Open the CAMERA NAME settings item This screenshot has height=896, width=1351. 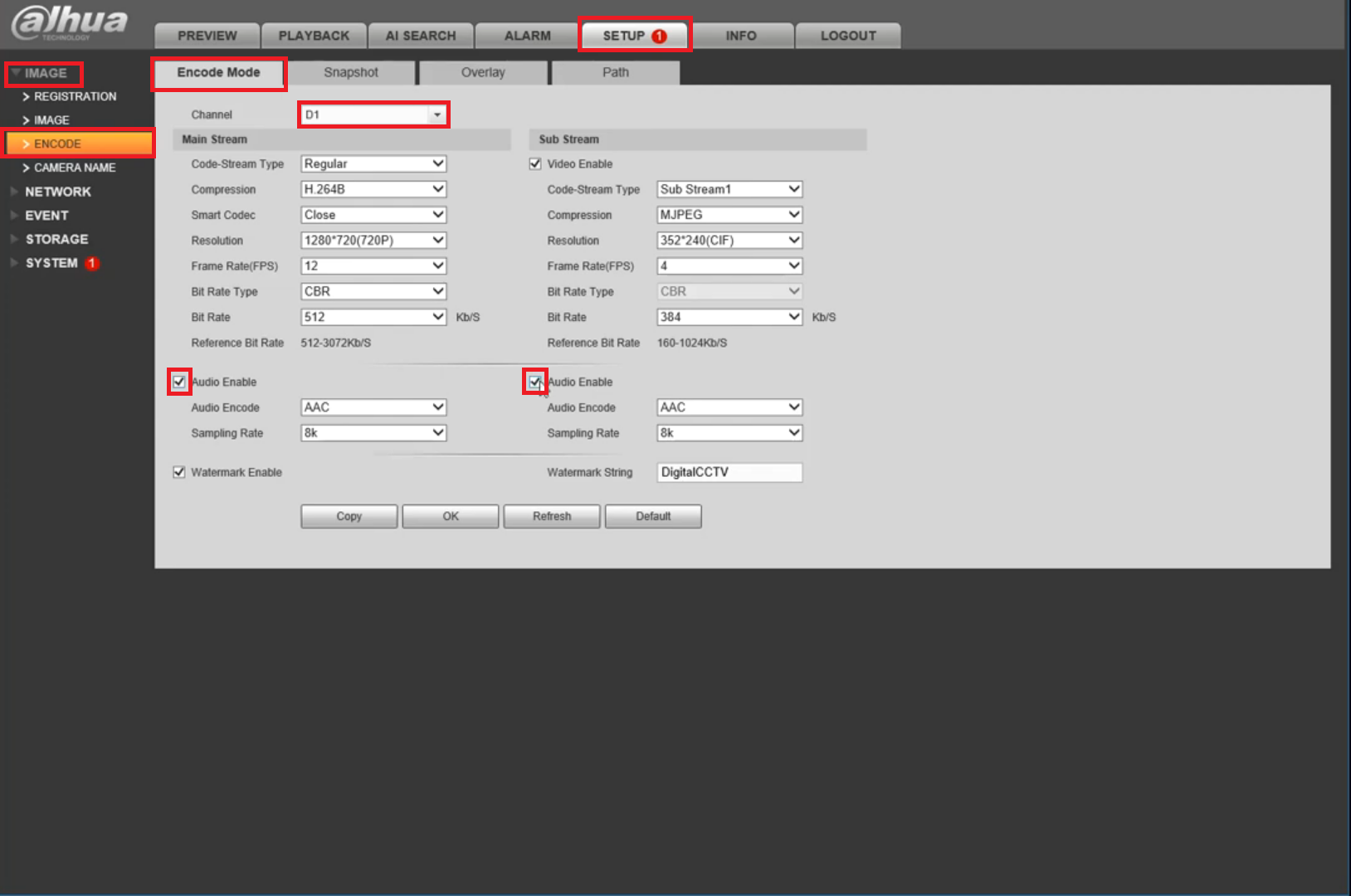[x=75, y=168]
